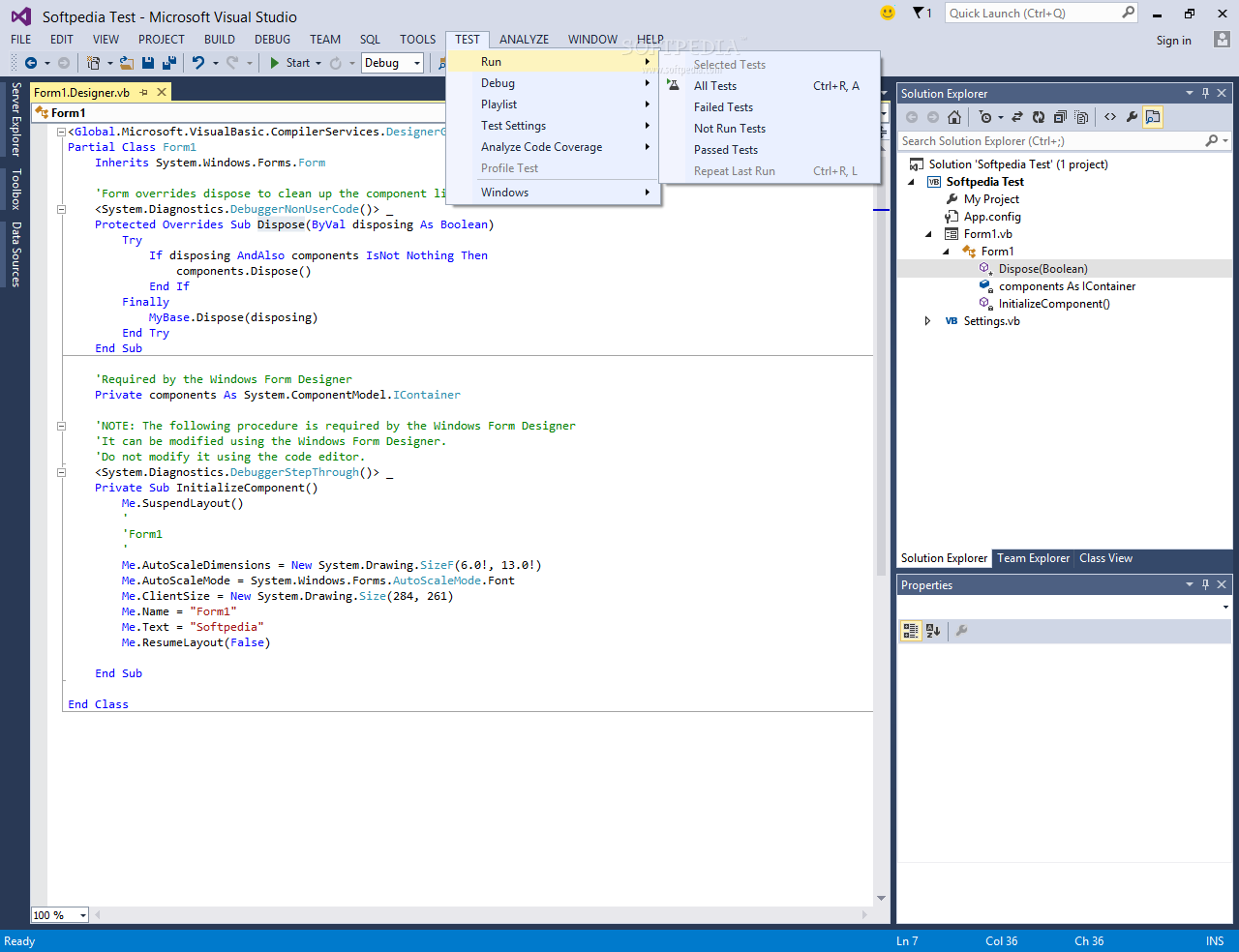Image resolution: width=1239 pixels, height=952 pixels.
Task: Click Pending Changes Filter clock icon
Action: click(x=985, y=117)
